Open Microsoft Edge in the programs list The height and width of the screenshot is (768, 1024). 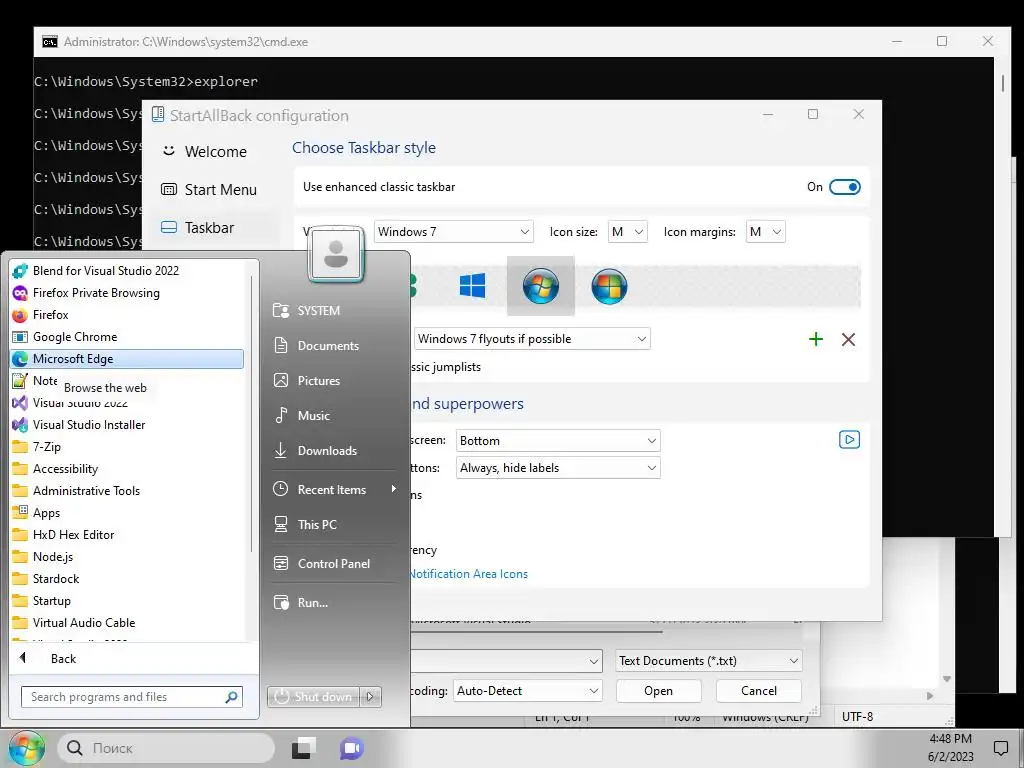pyautogui.click(x=127, y=359)
